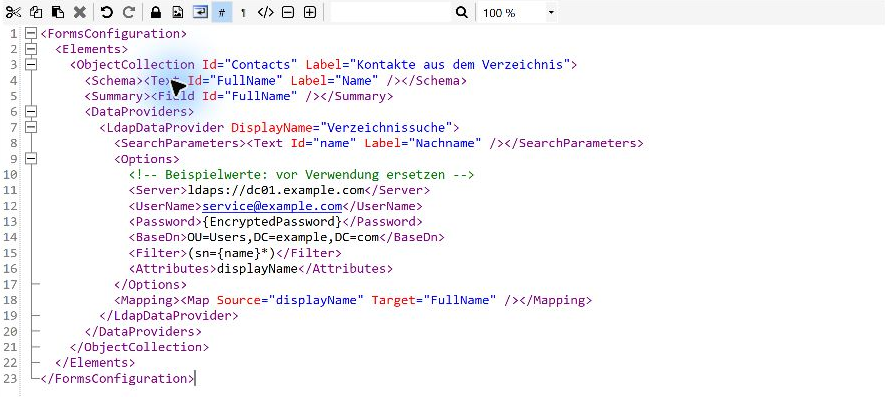Collapse the Elements fold on line 2
This screenshot has width=885, height=397.
coord(31,49)
